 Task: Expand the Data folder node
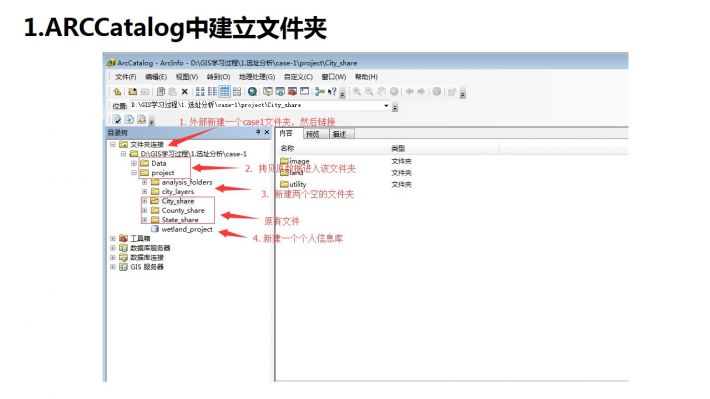(134, 163)
